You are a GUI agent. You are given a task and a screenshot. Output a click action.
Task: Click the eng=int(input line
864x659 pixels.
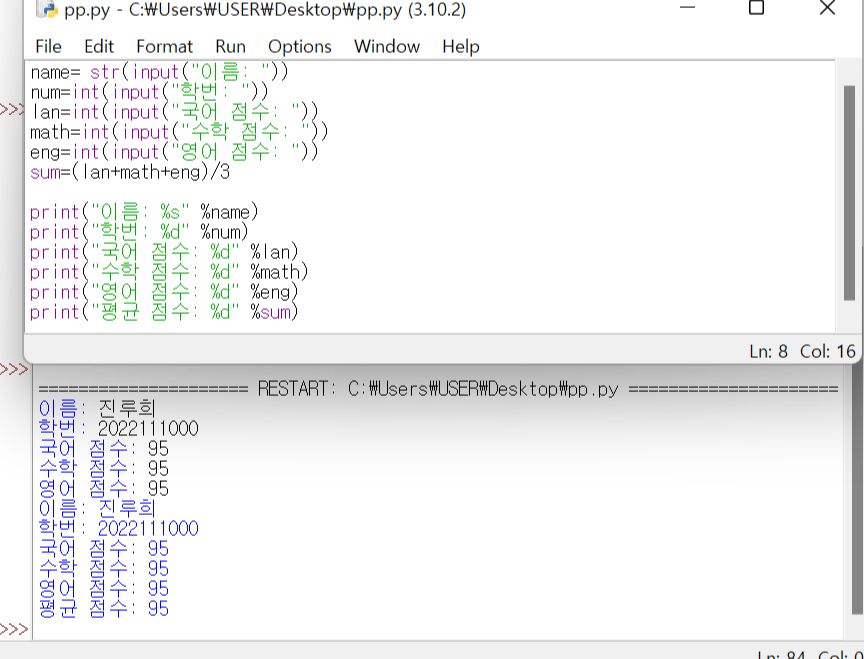[x=174, y=152]
